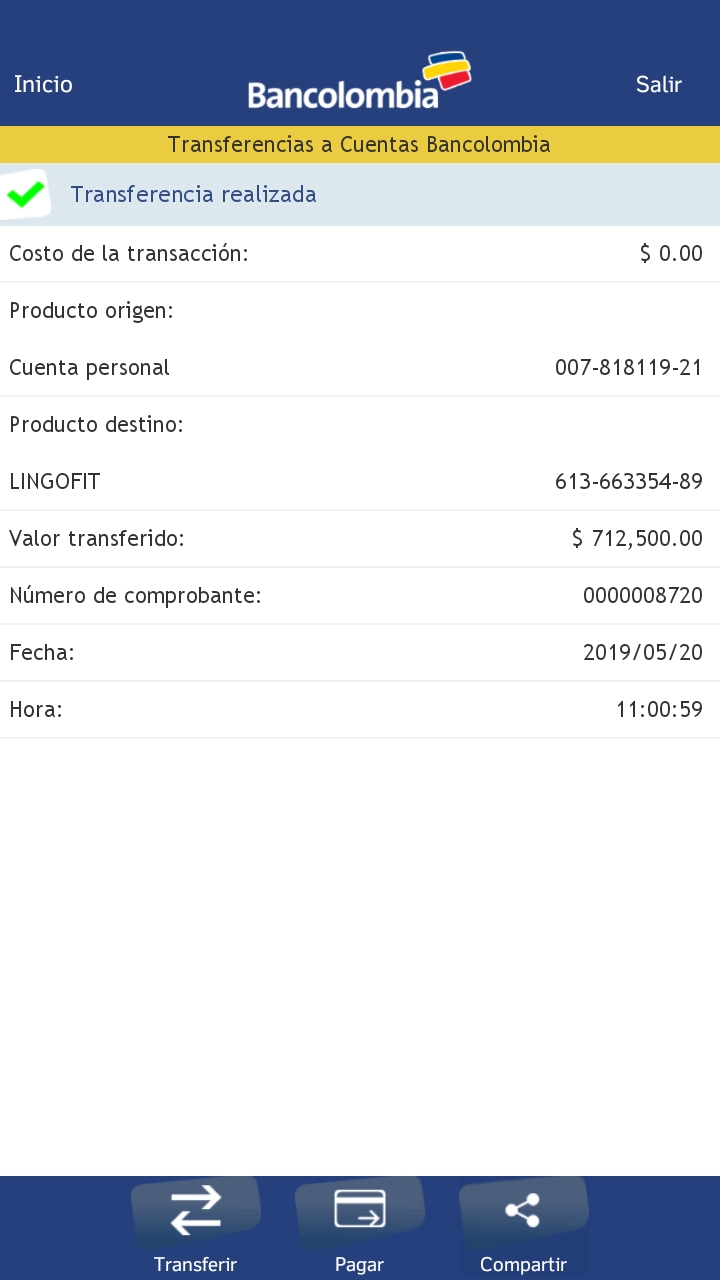Tap the Transferencia realizada status text
The width and height of the screenshot is (720, 1280).
point(193,194)
